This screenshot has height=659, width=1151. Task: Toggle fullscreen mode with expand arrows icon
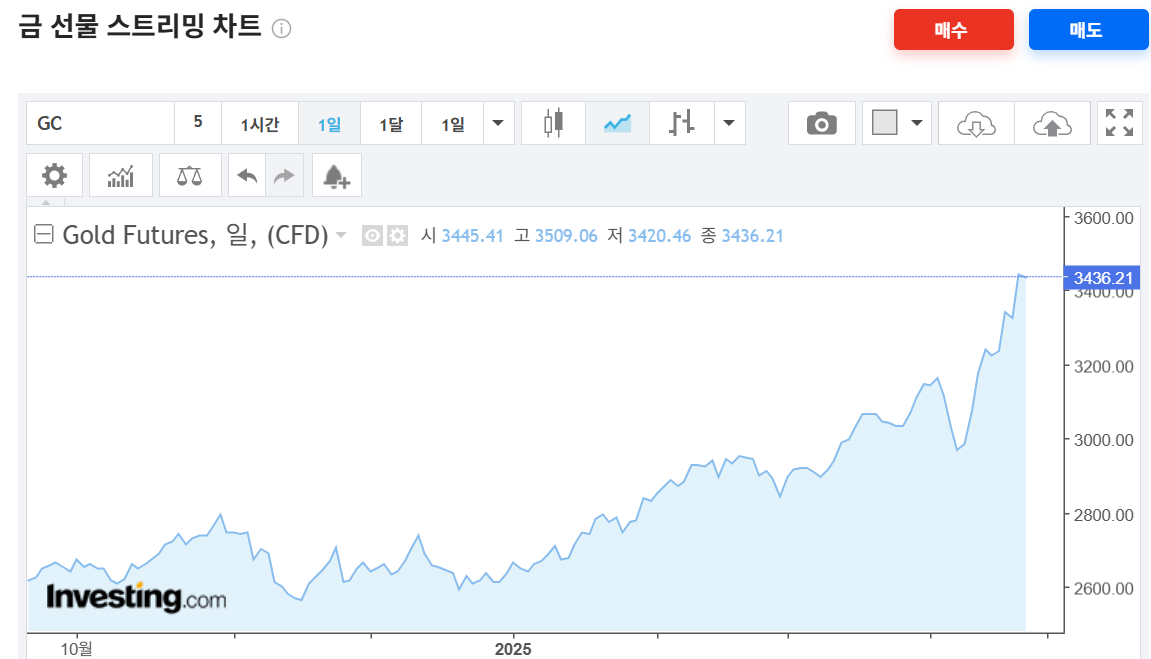point(1119,123)
